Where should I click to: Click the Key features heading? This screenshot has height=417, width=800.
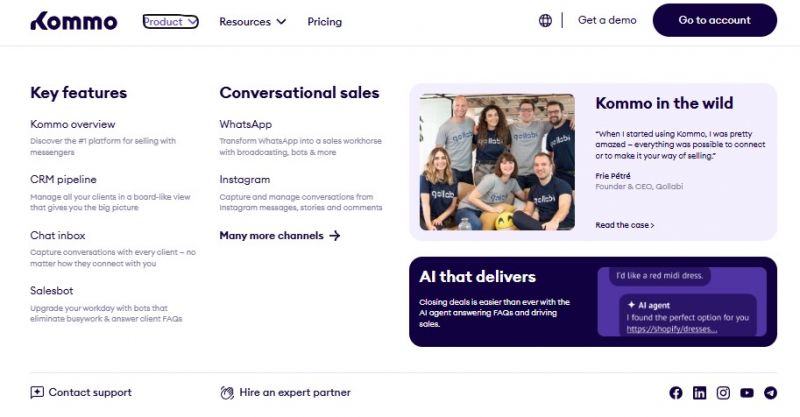[x=79, y=93]
